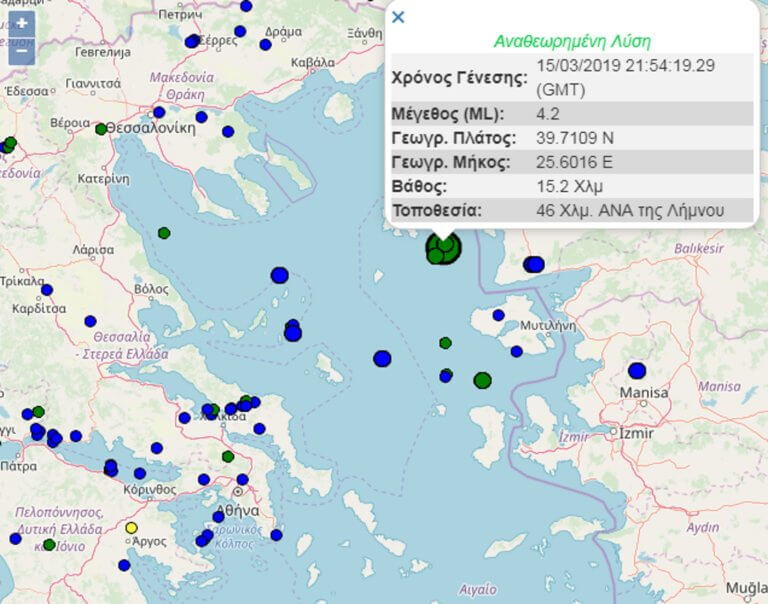Click the Τοποθεσία label
This screenshot has width=768, height=604.
tap(437, 210)
